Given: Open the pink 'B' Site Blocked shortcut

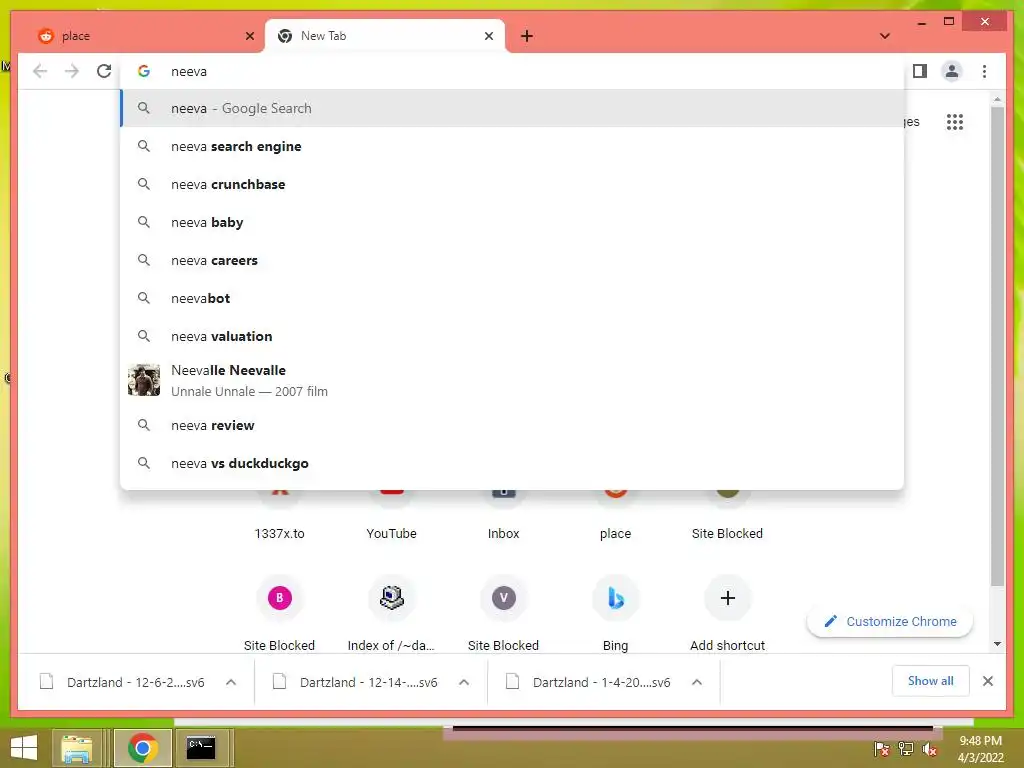Looking at the screenshot, I should pyautogui.click(x=280, y=613).
